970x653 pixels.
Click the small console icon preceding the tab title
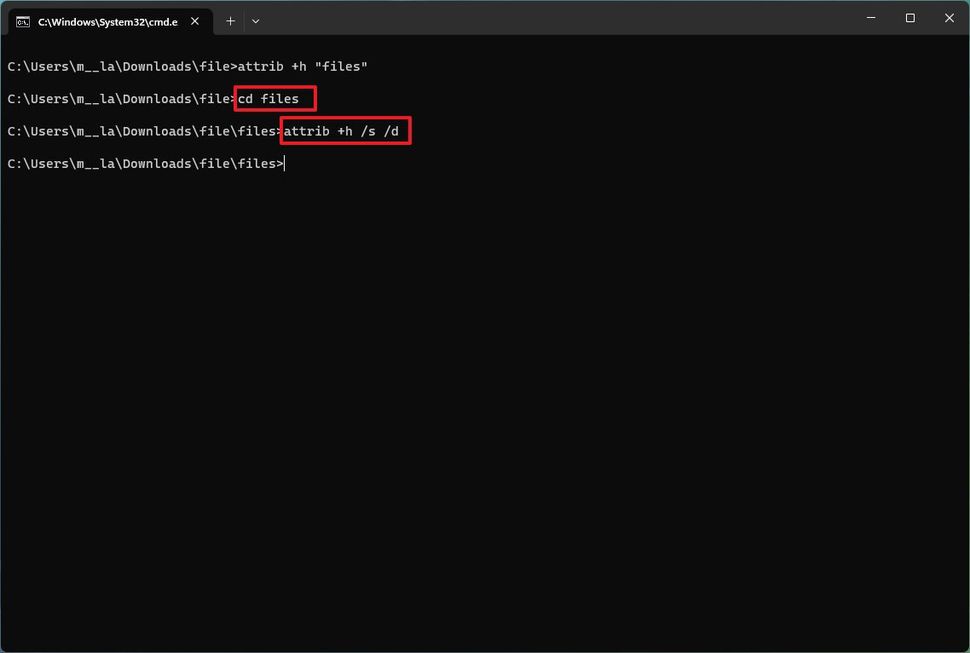22,20
